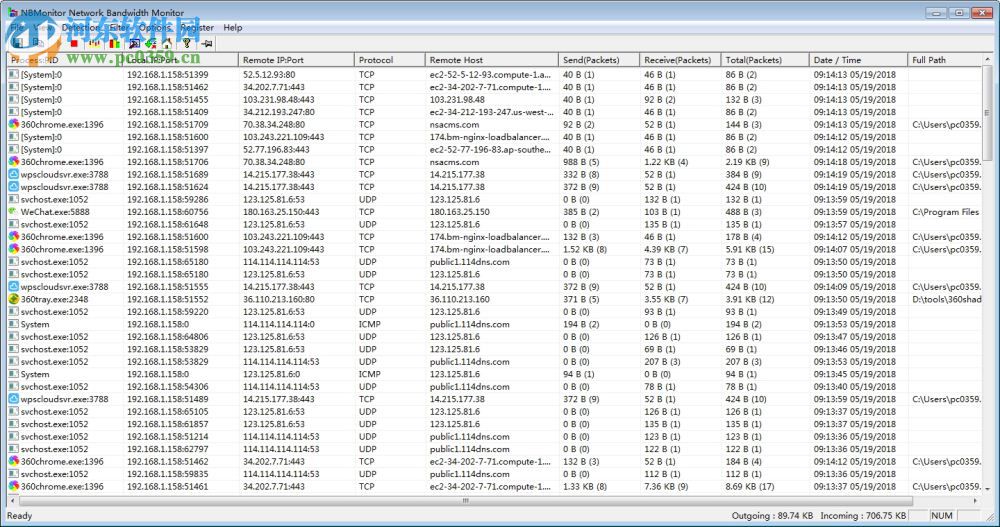Click the Ready status text
This screenshot has height=527, width=1000.
coord(20,516)
